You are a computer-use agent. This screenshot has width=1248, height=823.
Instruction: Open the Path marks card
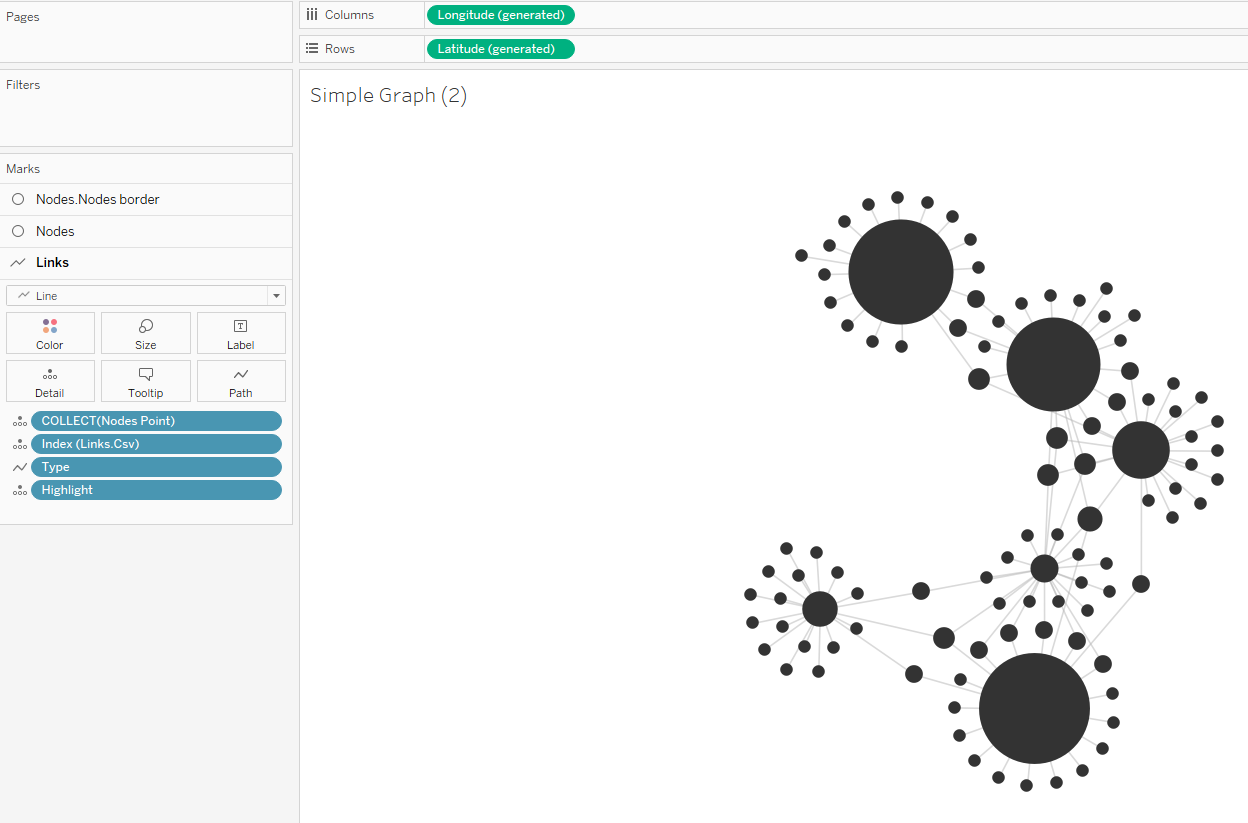(241, 381)
